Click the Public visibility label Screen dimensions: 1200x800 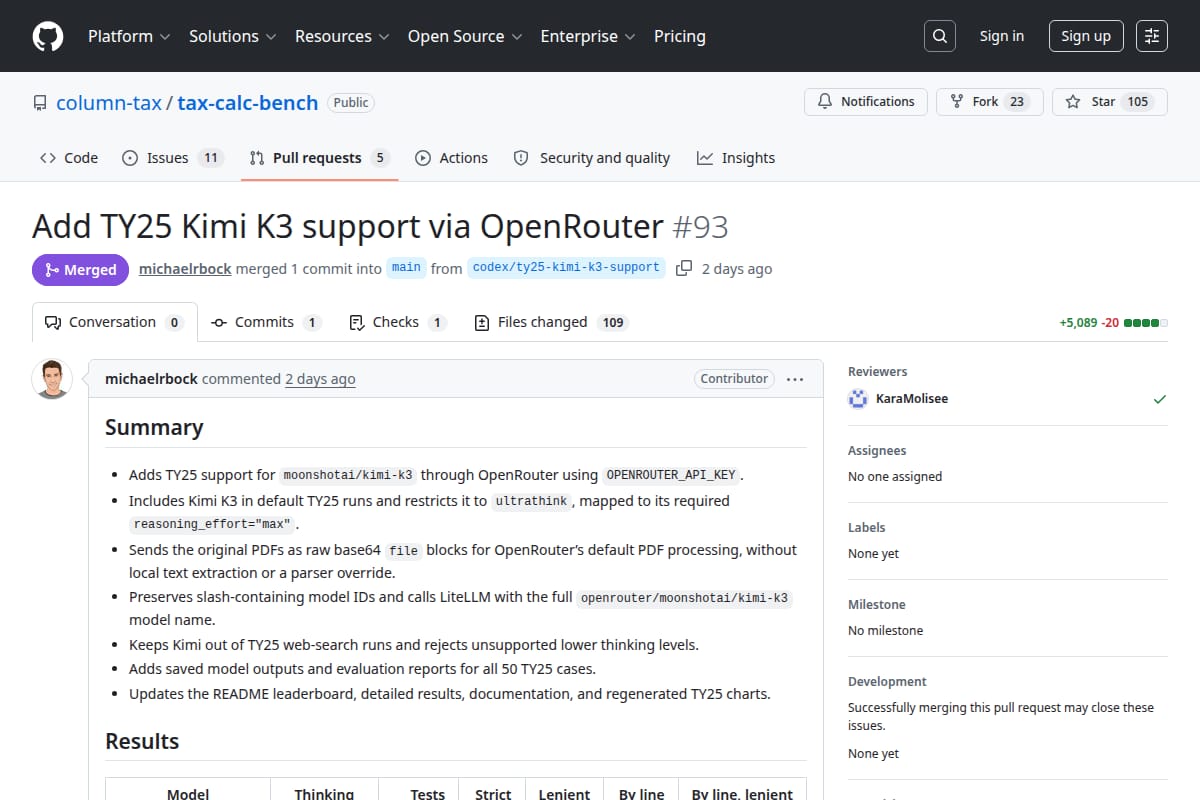[x=351, y=102]
